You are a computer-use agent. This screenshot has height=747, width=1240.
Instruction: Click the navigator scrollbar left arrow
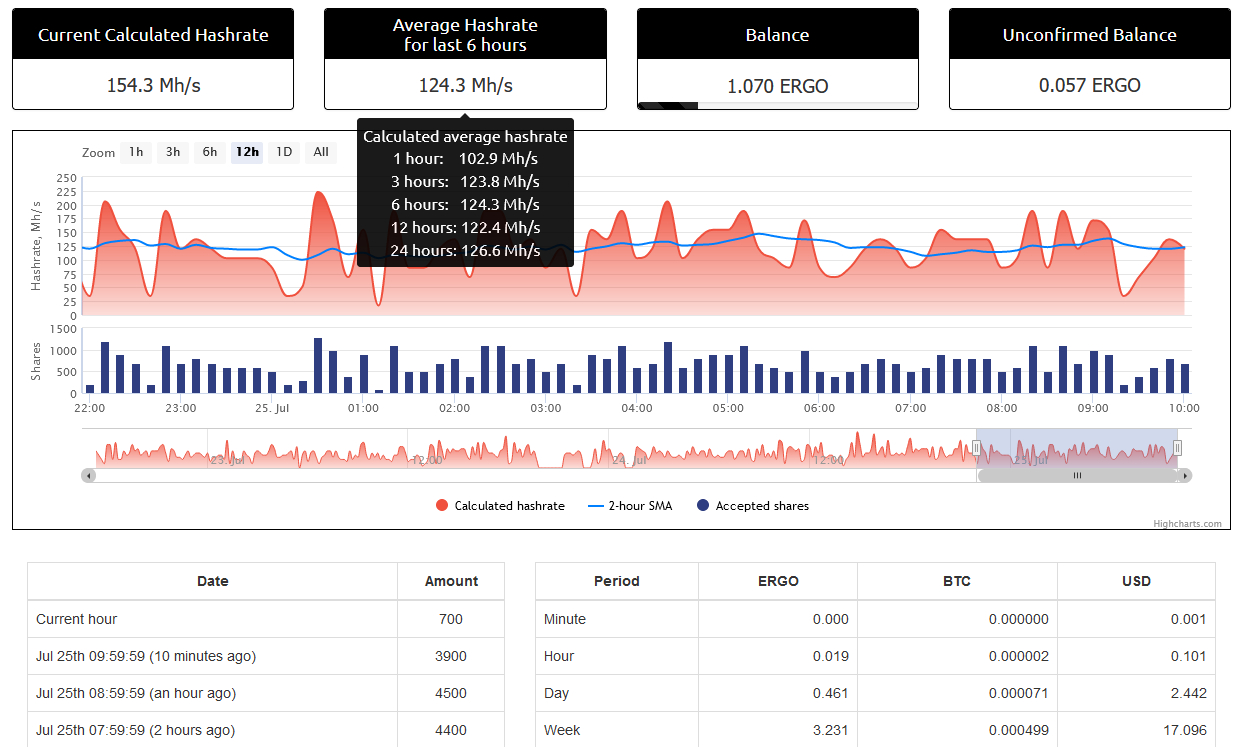coord(89,476)
